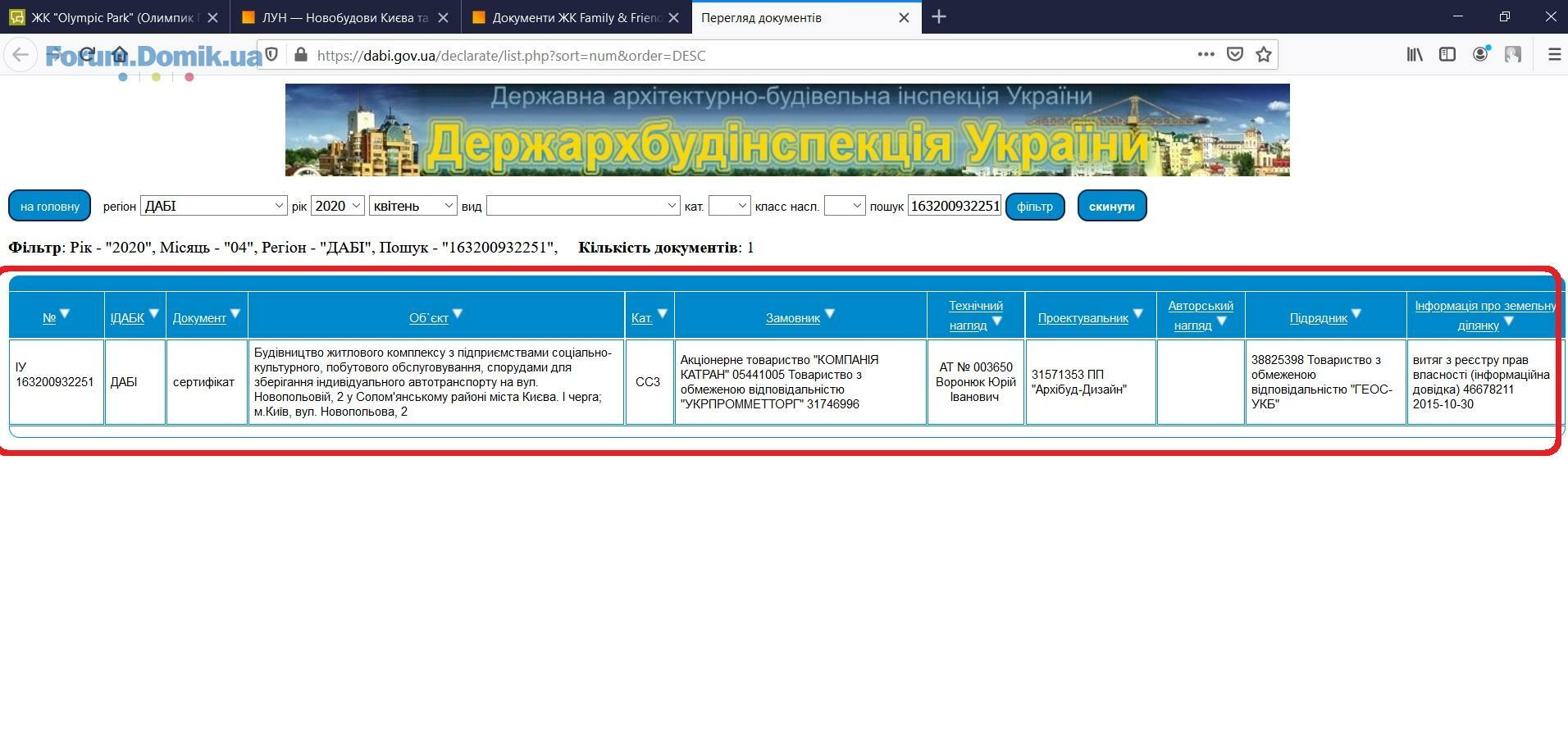Image resolution: width=1568 pixels, height=756 pixels.
Task: Open new browser tab with plus icon
Action: (x=939, y=16)
